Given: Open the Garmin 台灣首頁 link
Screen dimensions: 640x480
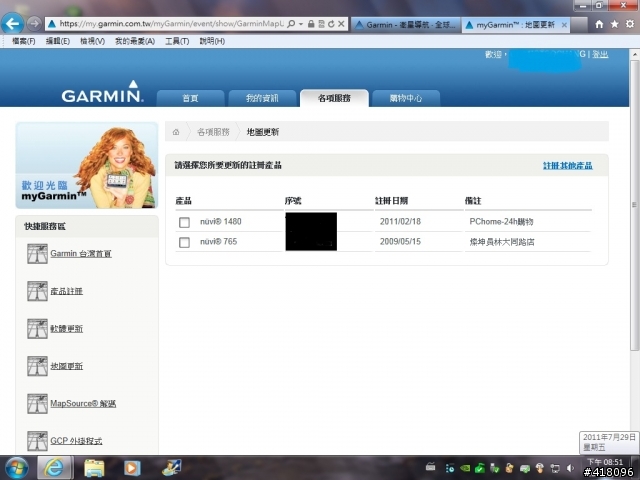Looking at the screenshot, I should pyautogui.click(x=81, y=253).
